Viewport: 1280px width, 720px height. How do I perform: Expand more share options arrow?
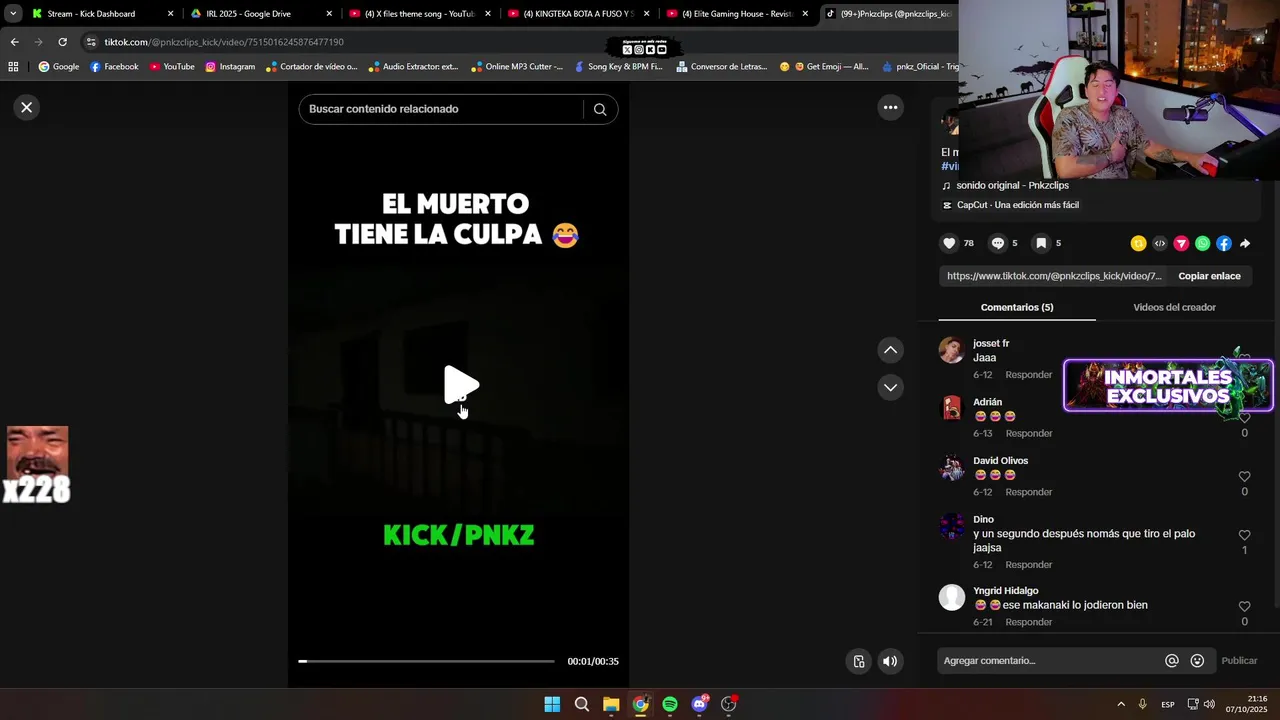[x=1245, y=243]
